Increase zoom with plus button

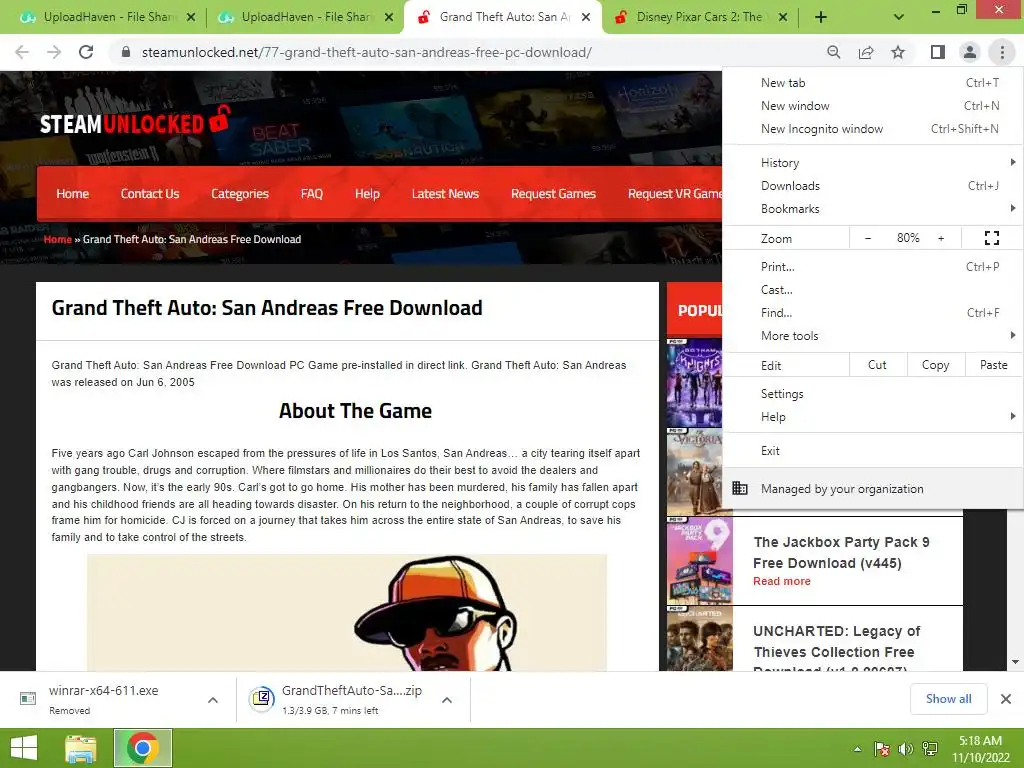coord(941,238)
